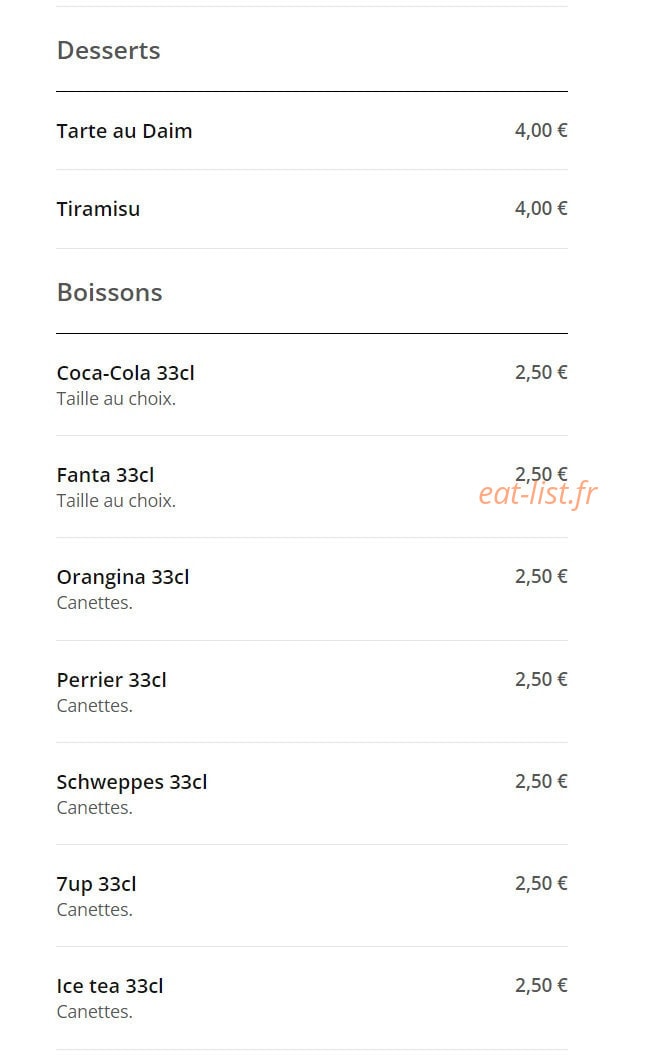Click the Coca-Cola 2,50 € price
Screen dimensions: 648x1064
click(x=541, y=373)
